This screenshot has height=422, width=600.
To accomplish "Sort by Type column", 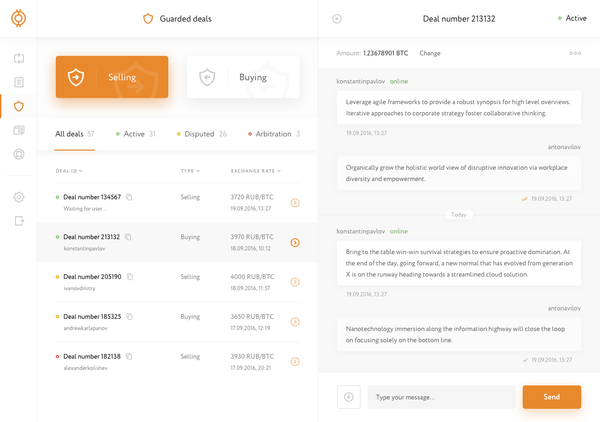I will point(190,171).
